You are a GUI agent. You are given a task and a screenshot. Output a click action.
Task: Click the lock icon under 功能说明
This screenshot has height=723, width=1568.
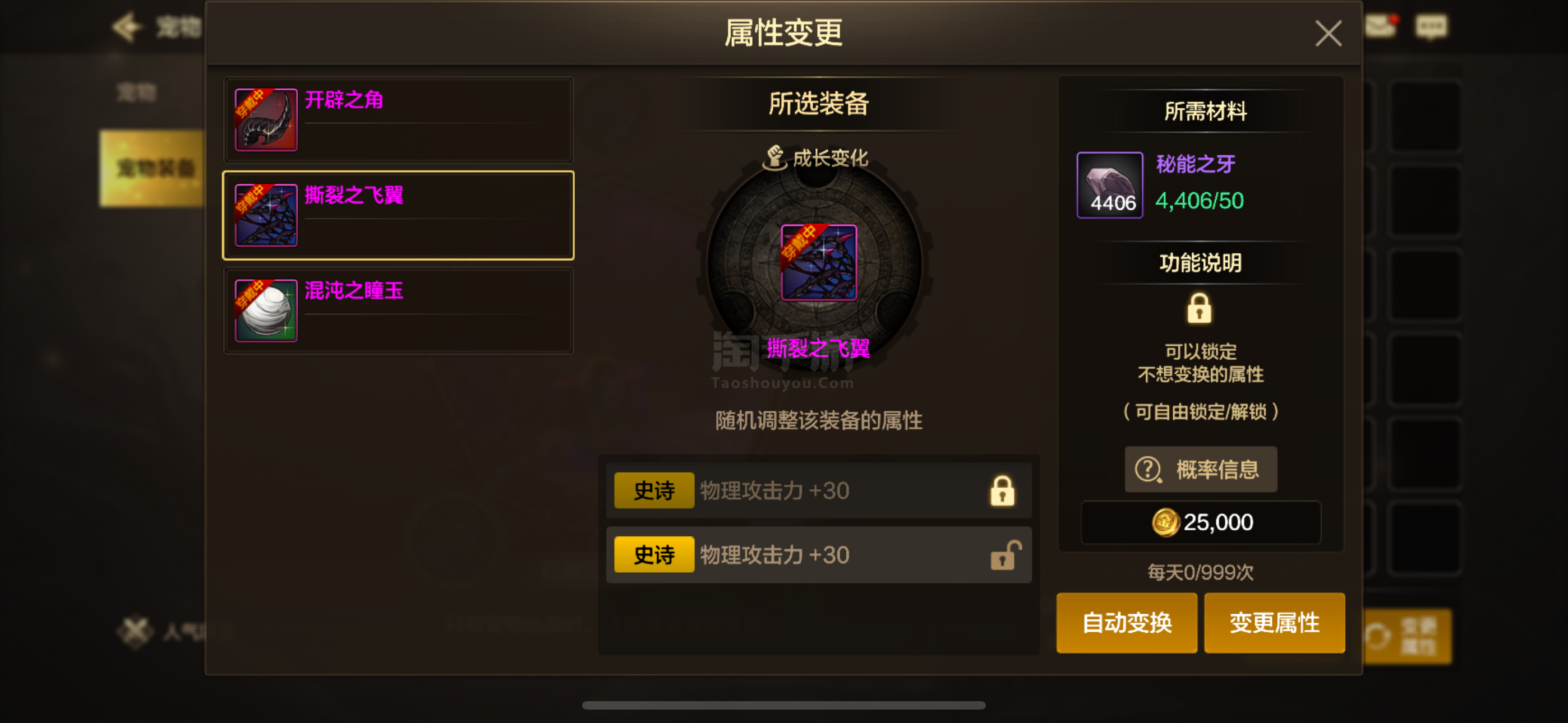click(x=1199, y=308)
